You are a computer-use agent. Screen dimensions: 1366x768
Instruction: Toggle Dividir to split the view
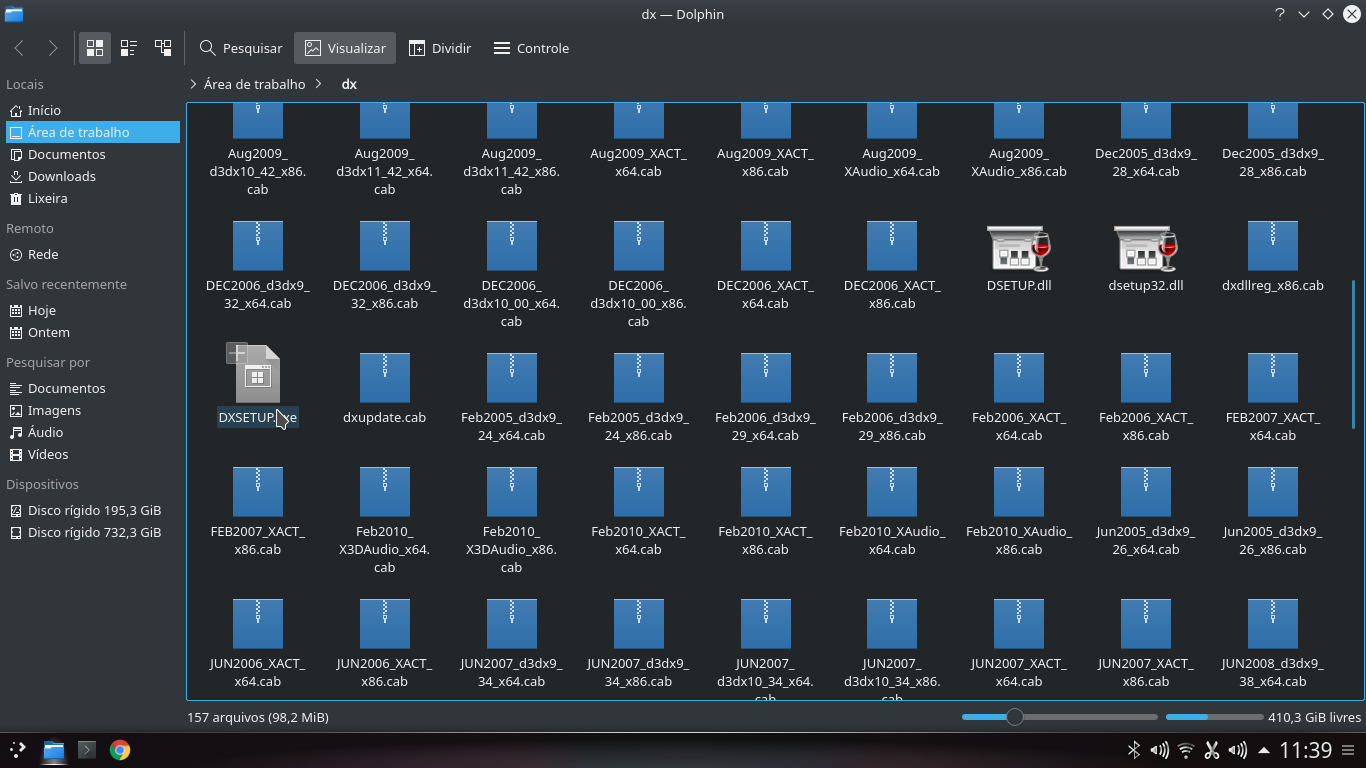(439, 47)
